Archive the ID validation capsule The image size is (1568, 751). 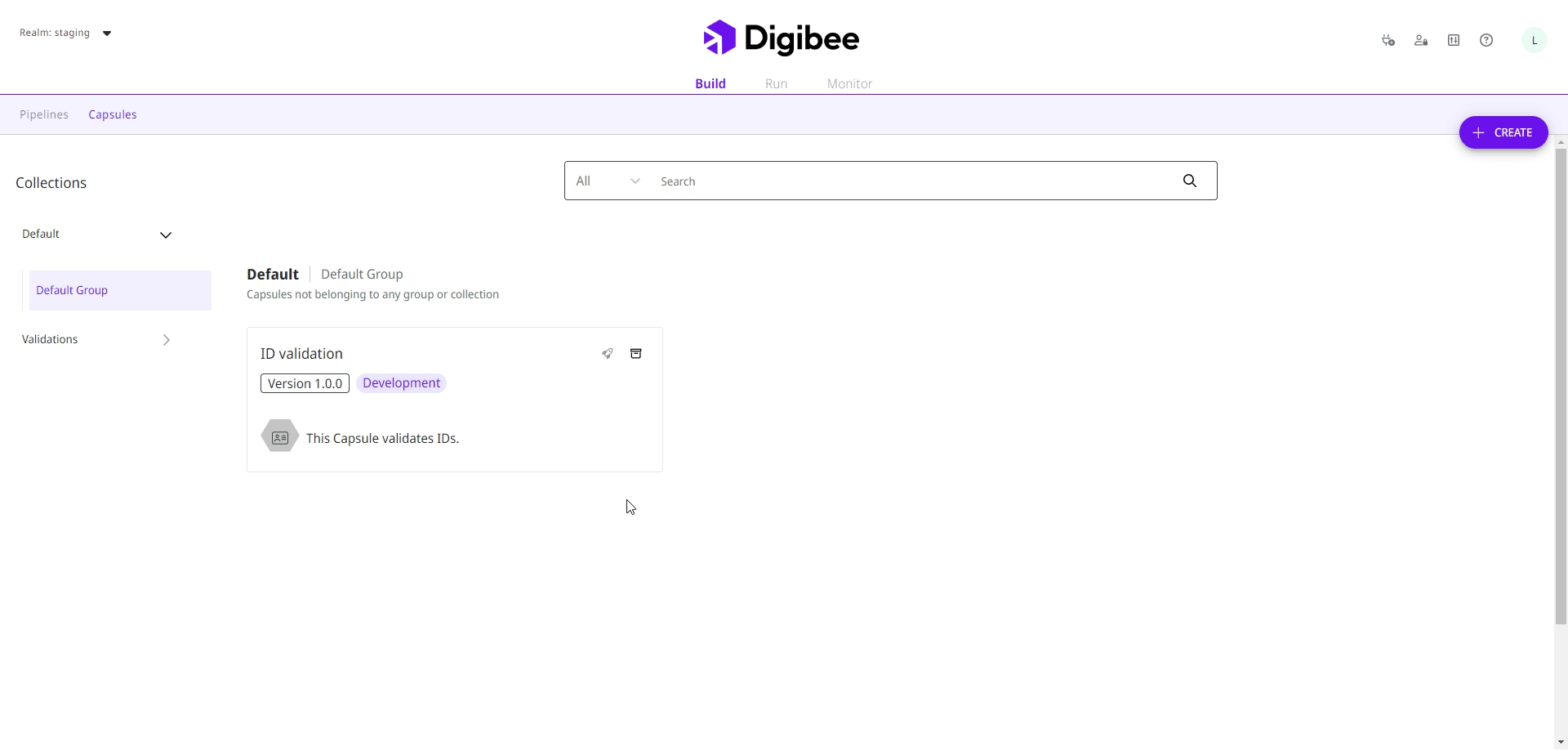tap(635, 354)
